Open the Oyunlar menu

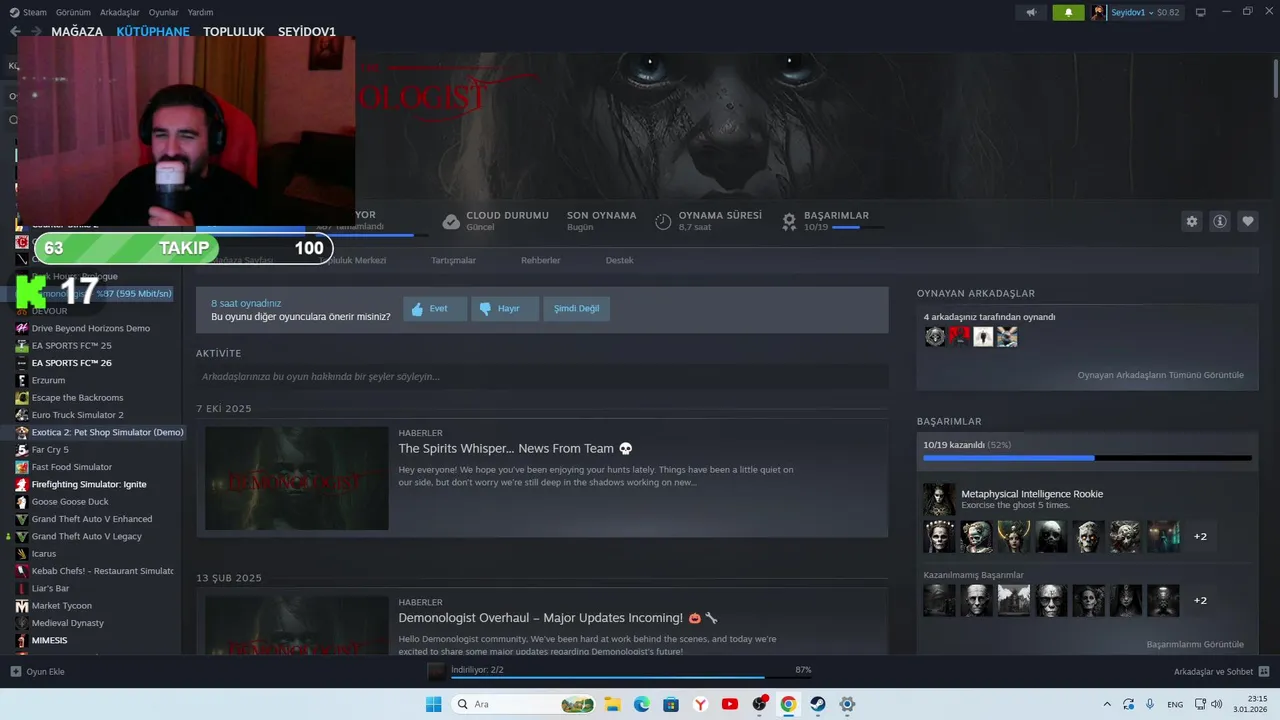coord(164,12)
